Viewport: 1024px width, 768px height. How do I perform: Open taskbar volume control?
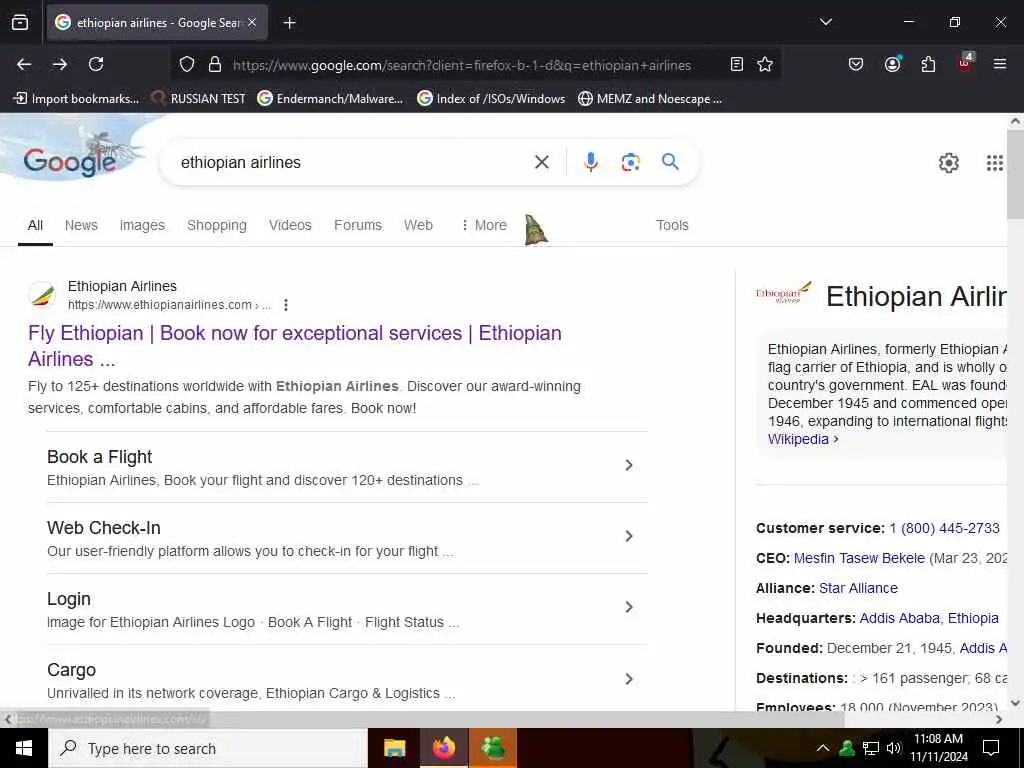click(894, 748)
